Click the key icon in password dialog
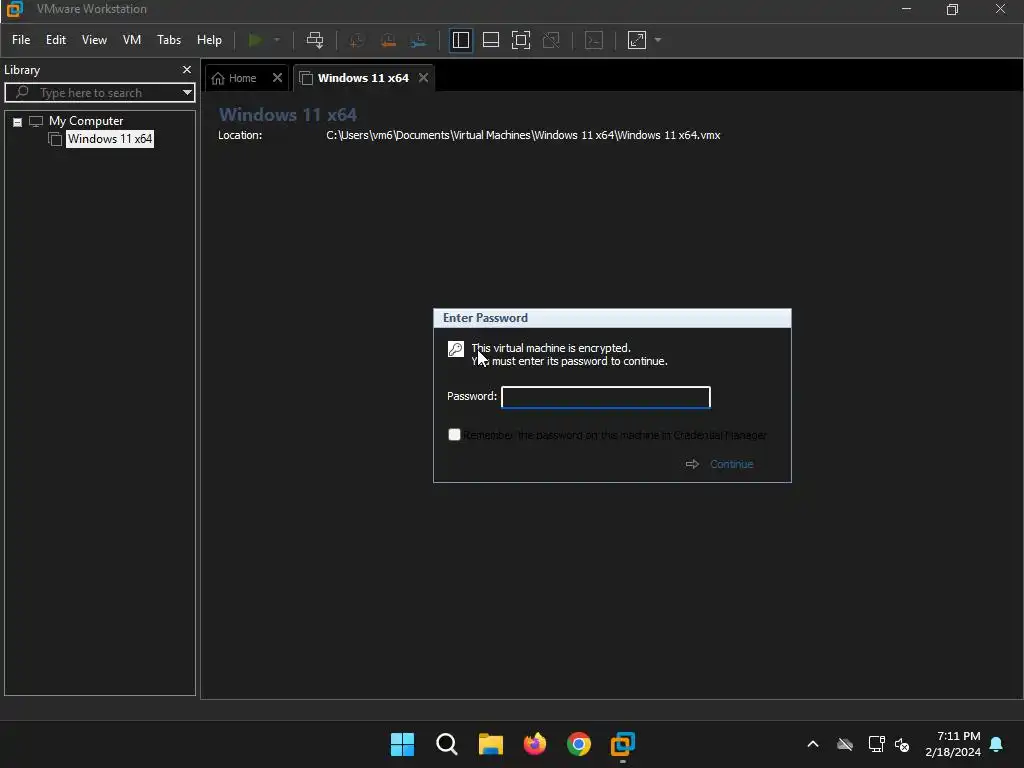 (x=456, y=349)
